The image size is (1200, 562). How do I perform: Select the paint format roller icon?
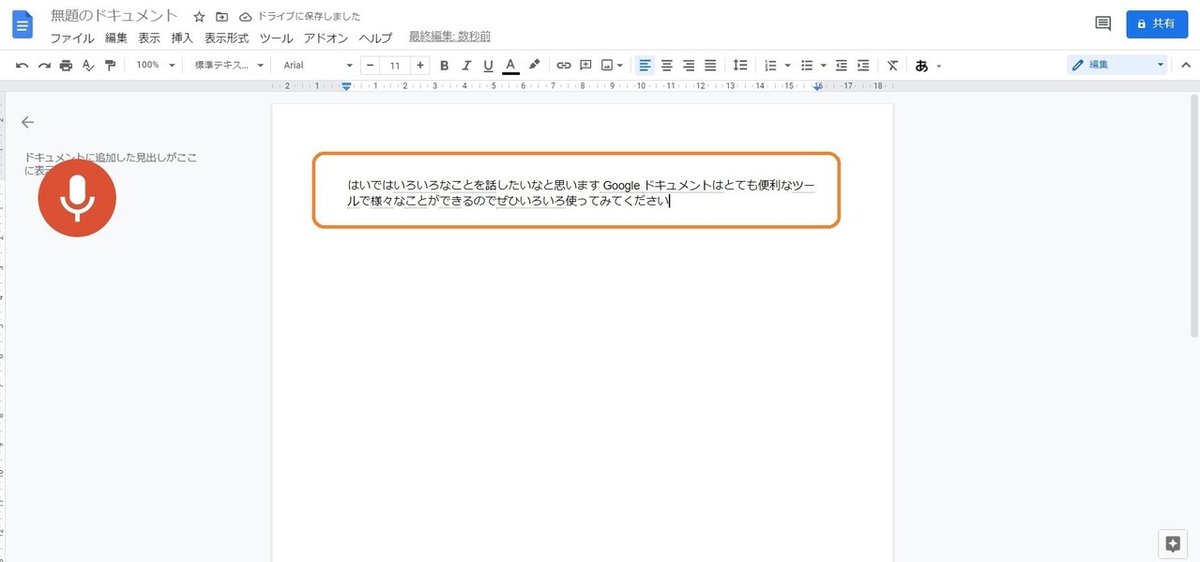[x=110, y=65]
